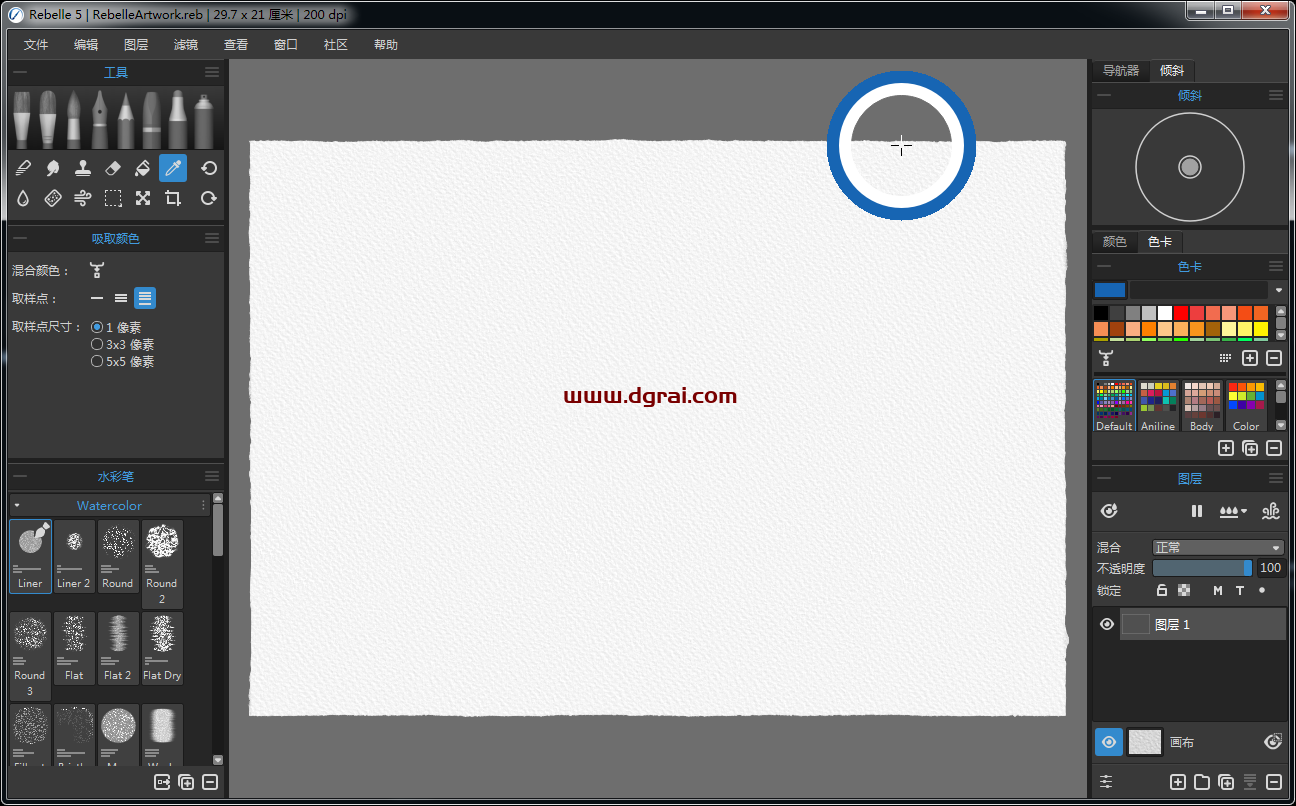
Task: Select the Transform tool
Action: (143, 198)
